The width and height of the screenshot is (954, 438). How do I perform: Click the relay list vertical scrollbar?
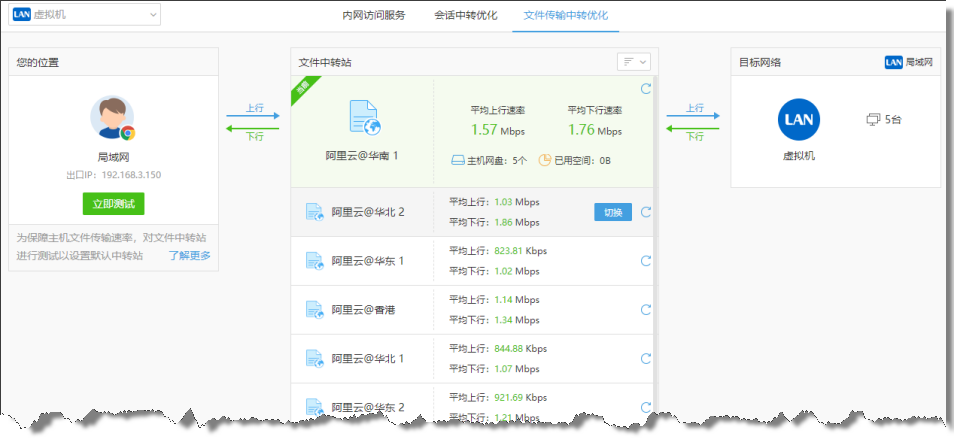(656, 250)
